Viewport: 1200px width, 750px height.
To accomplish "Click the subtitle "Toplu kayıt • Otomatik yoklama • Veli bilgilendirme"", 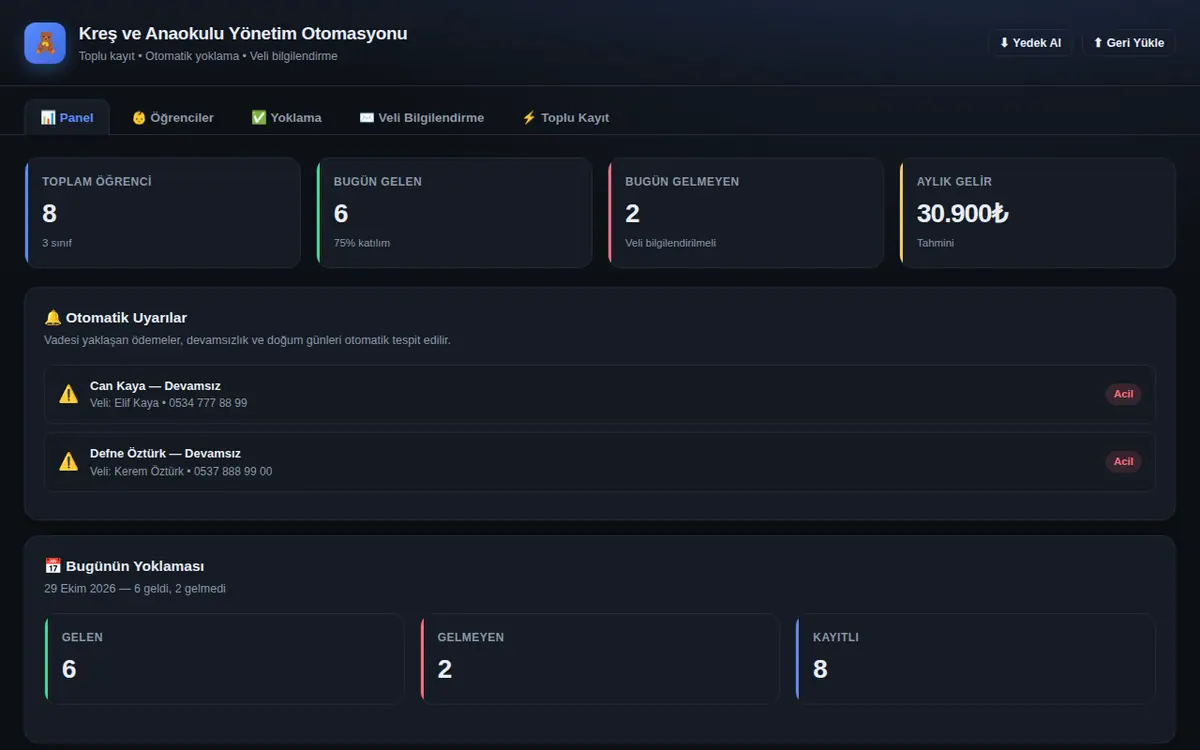I will coord(208,57).
